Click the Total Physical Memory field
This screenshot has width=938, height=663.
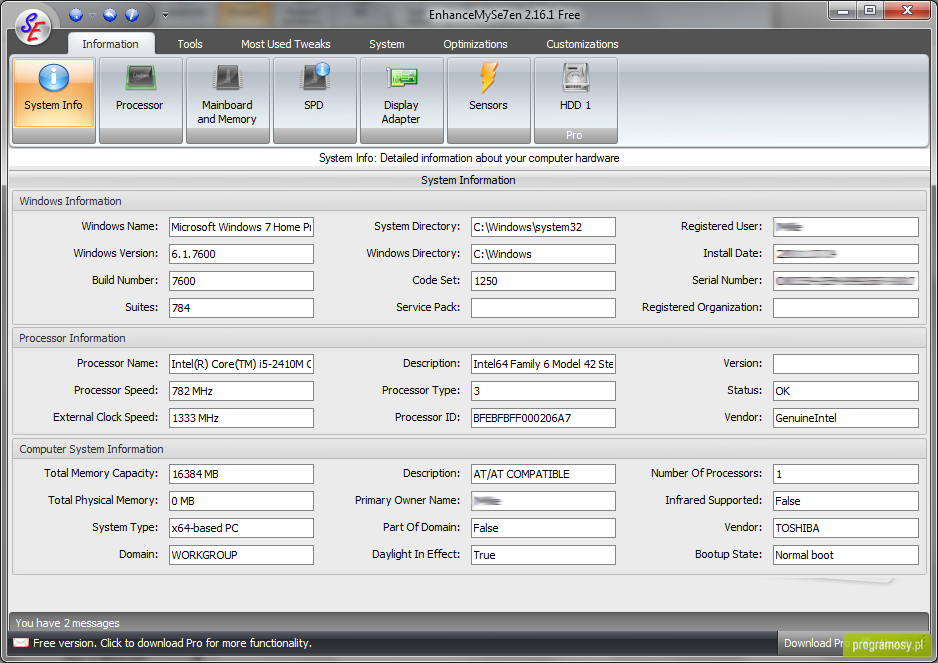coord(241,501)
